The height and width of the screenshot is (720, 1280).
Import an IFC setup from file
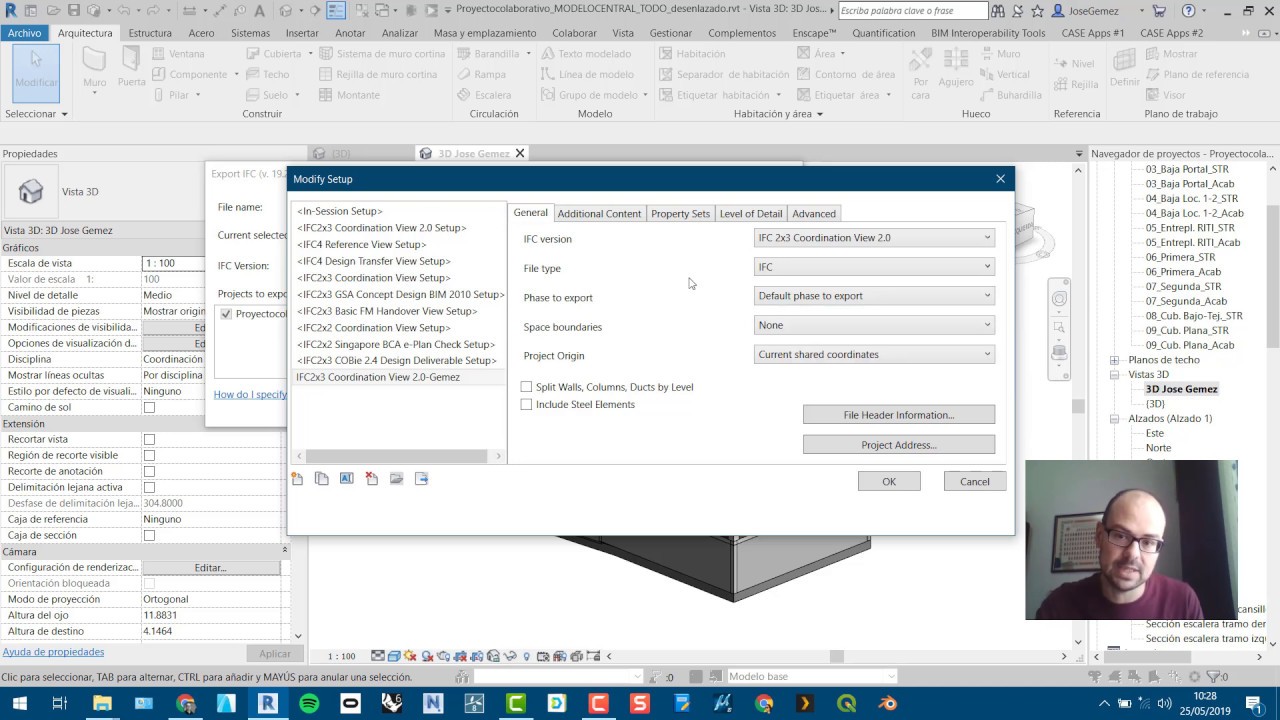tap(396, 479)
